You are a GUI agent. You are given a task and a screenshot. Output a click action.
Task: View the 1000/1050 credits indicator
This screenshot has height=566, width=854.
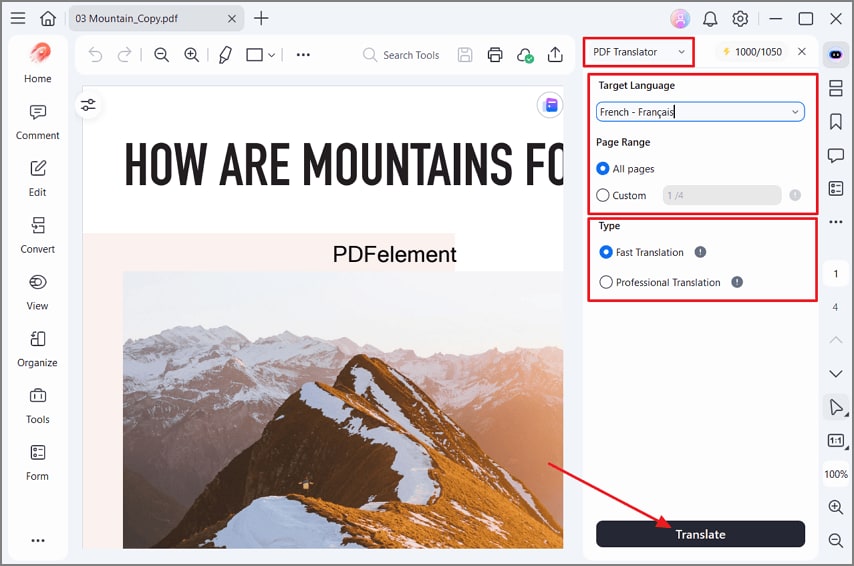click(x=752, y=52)
